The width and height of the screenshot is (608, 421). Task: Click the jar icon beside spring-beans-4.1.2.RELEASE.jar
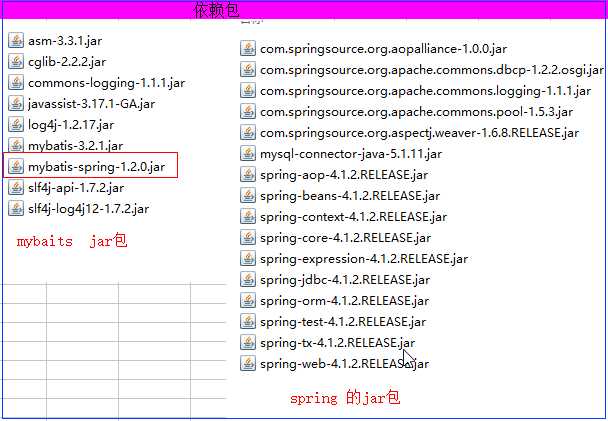(x=248, y=195)
